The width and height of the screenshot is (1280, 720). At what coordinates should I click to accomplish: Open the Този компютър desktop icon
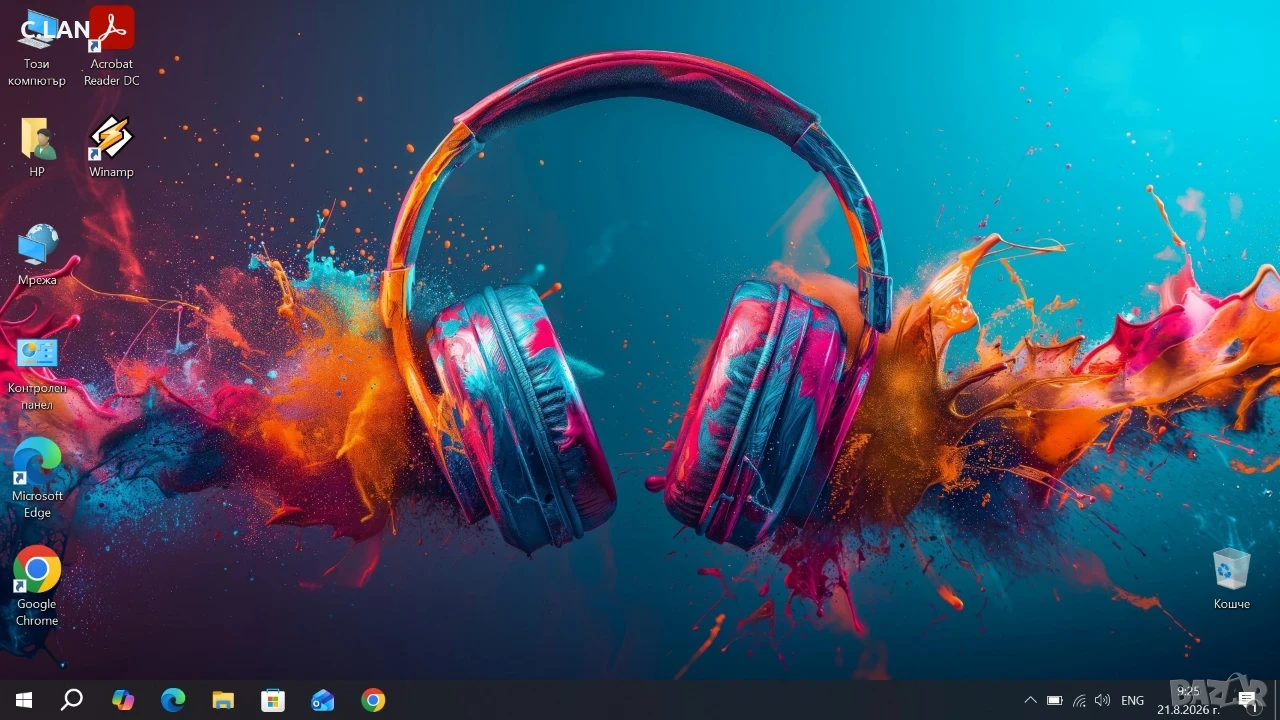point(37,47)
